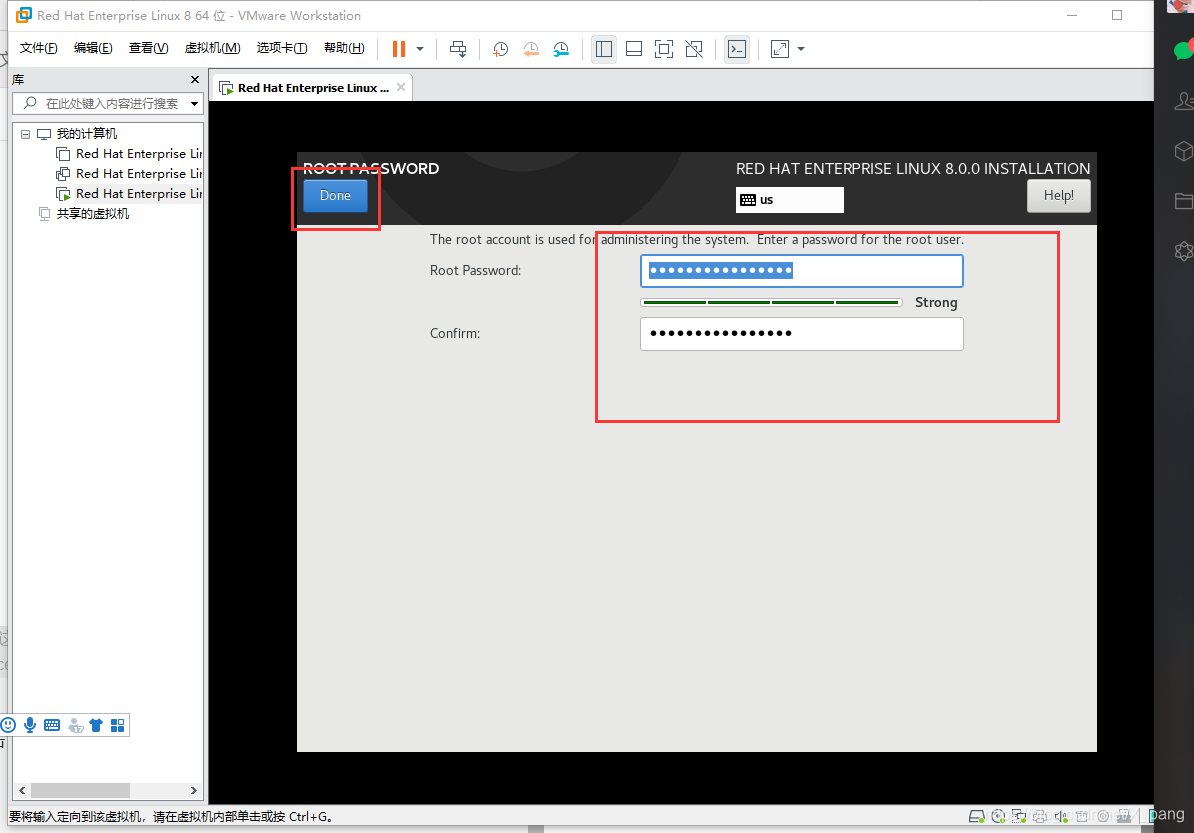Image resolution: width=1194 pixels, height=833 pixels.
Task: Open the 虚拟机(M) menu
Action: click(x=212, y=48)
